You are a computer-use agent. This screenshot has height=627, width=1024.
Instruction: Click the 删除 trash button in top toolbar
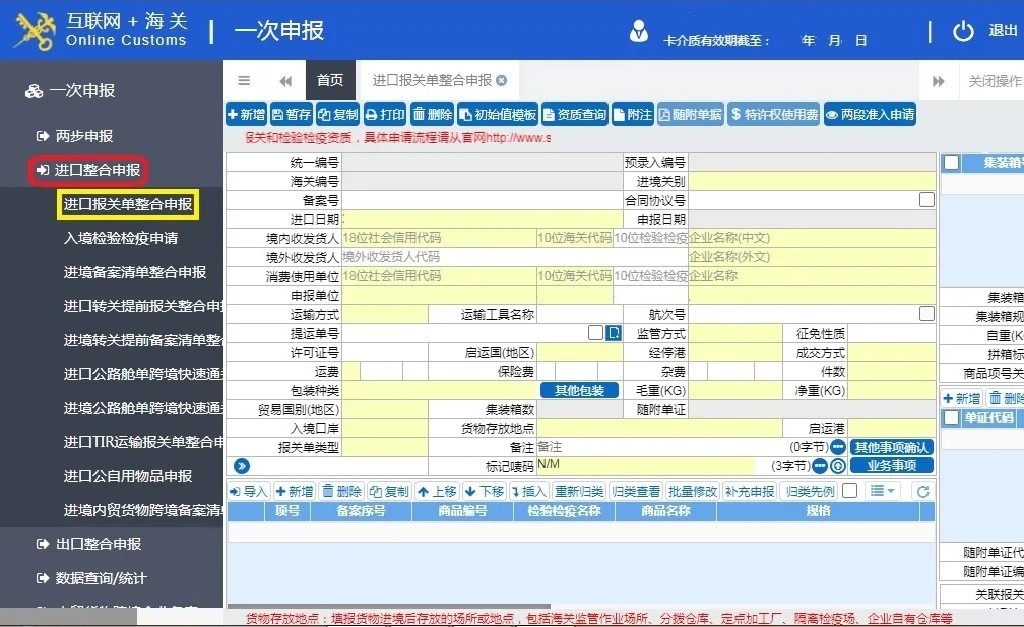click(433, 115)
